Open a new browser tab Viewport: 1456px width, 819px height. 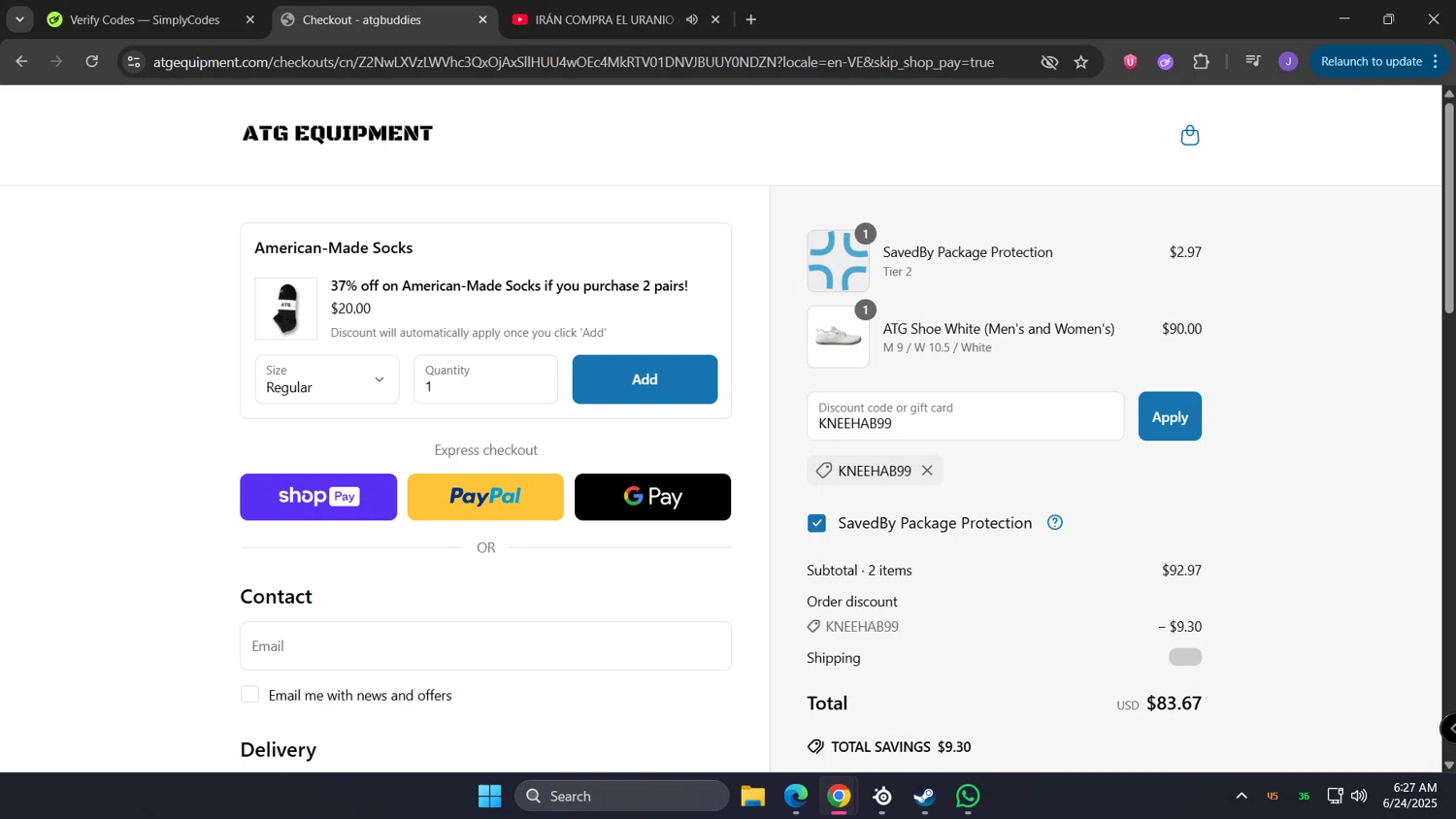pos(751,19)
